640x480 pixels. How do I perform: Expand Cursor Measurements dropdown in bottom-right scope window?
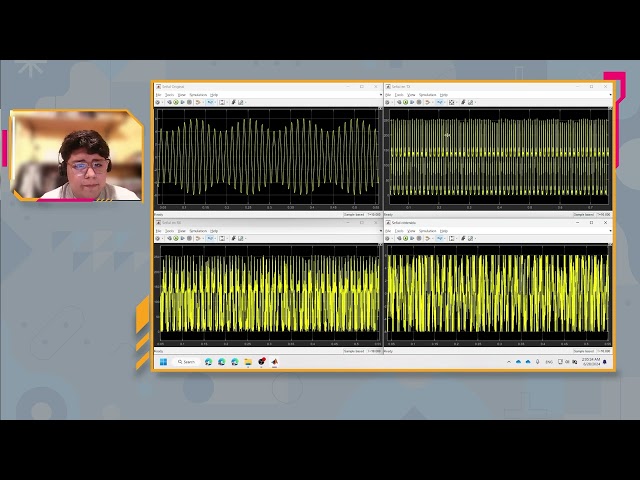pyautogui.click(x=476, y=238)
